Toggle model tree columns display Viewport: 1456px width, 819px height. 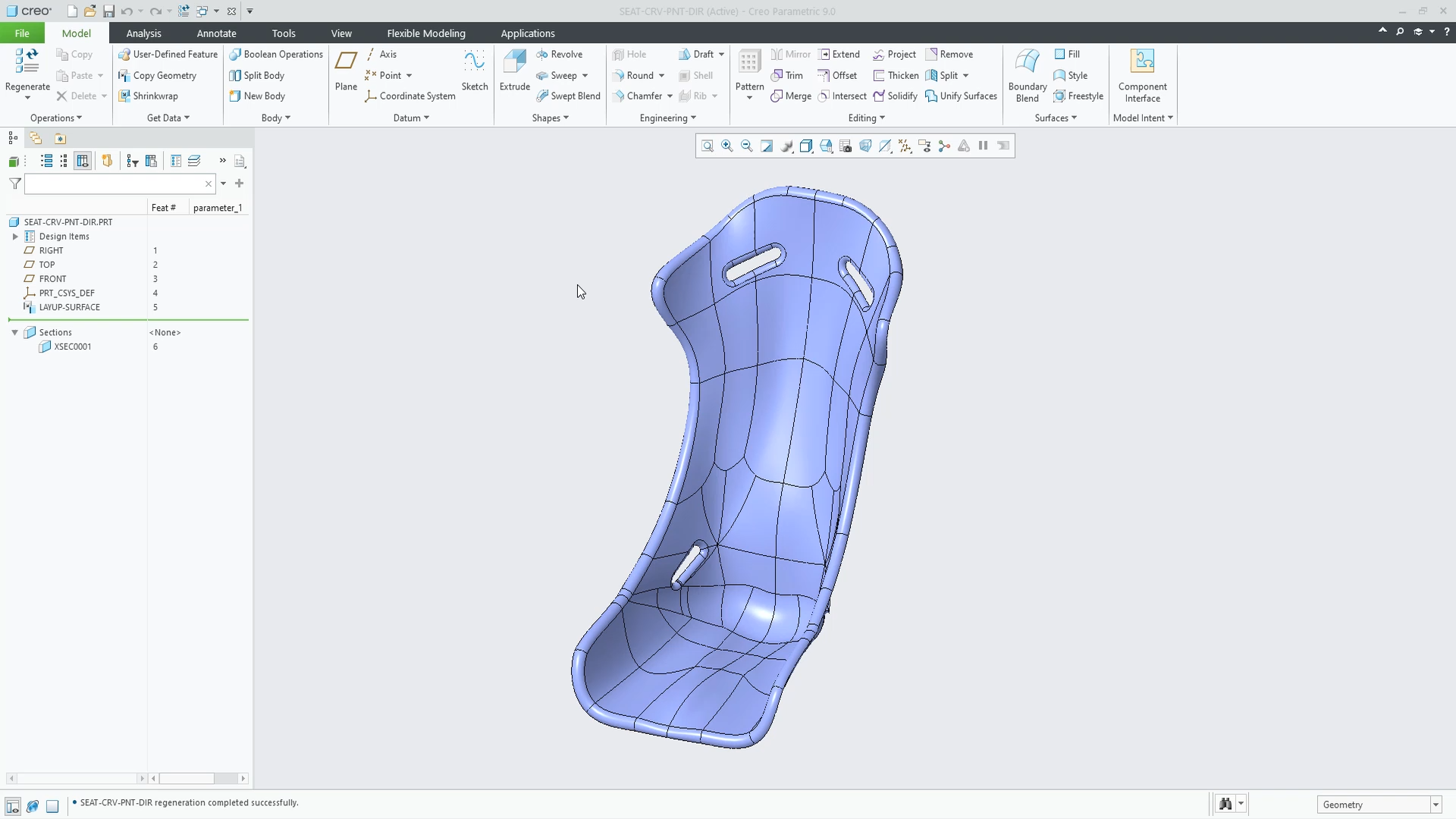83,161
